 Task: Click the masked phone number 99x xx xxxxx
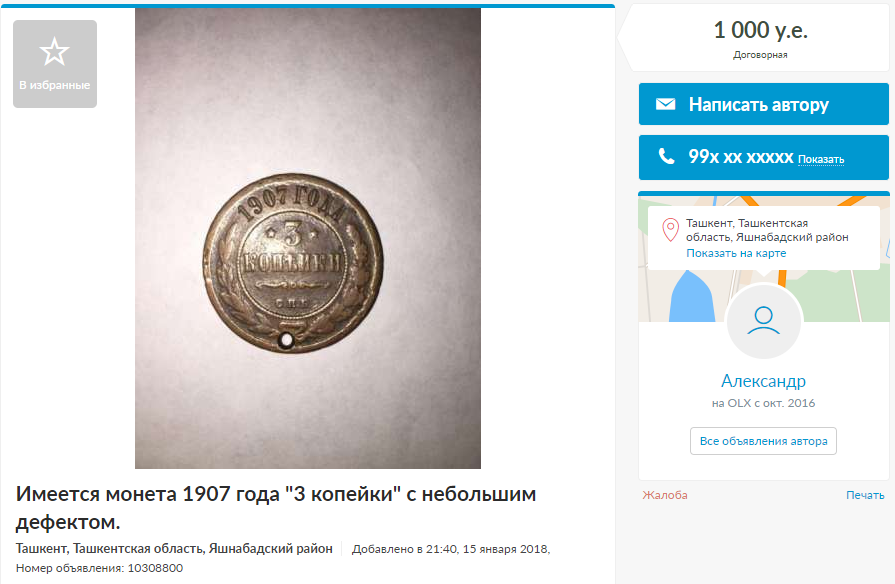741,156
